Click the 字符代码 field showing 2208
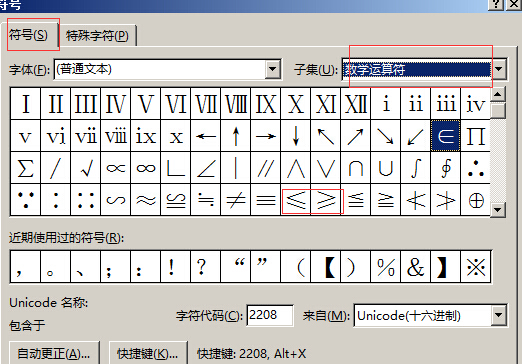Screen dimensions: 522x364 [270, 315]
